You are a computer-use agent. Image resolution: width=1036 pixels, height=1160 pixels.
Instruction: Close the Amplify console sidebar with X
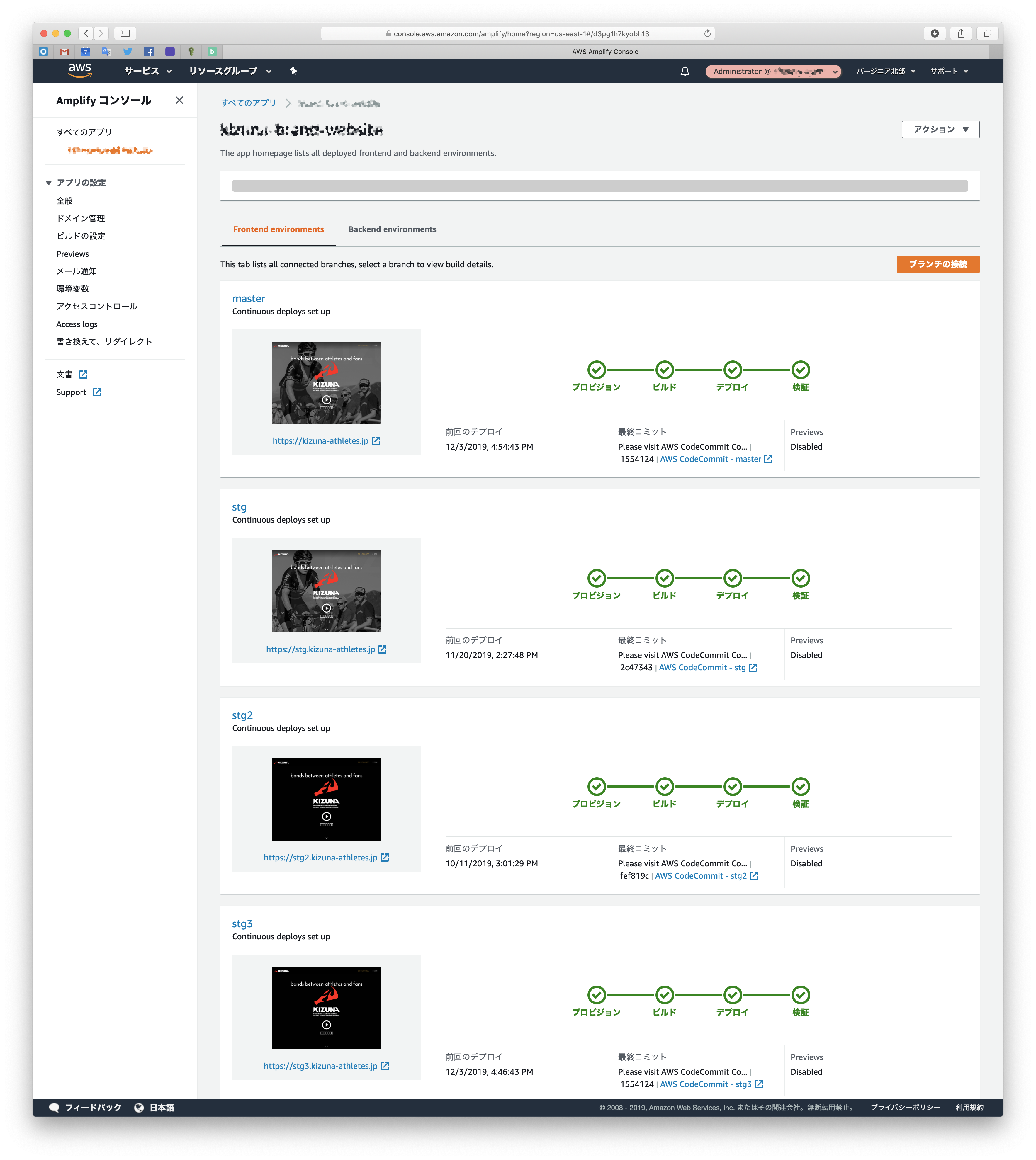179,100
